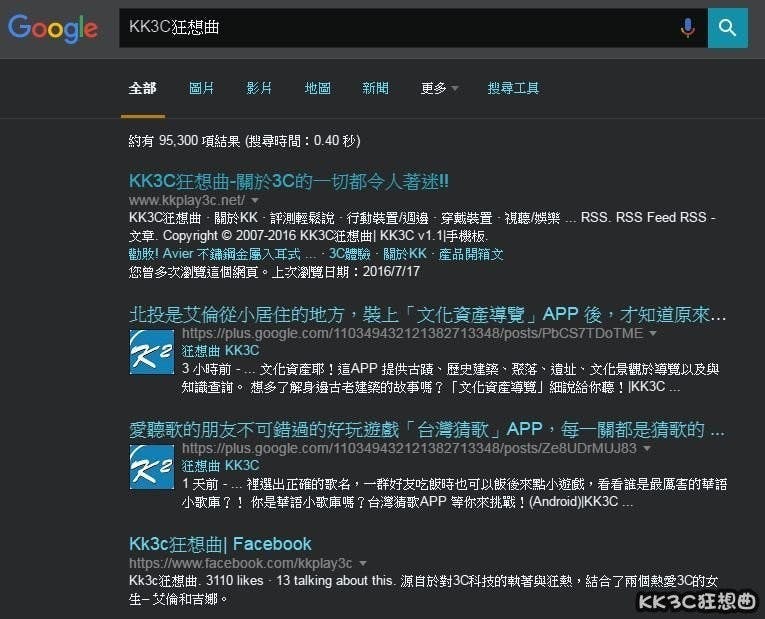Click the www.kkplay3c.net/ URL text
Image resolution: width=765 pixels, height=619 pixels.
pos(187,200)
